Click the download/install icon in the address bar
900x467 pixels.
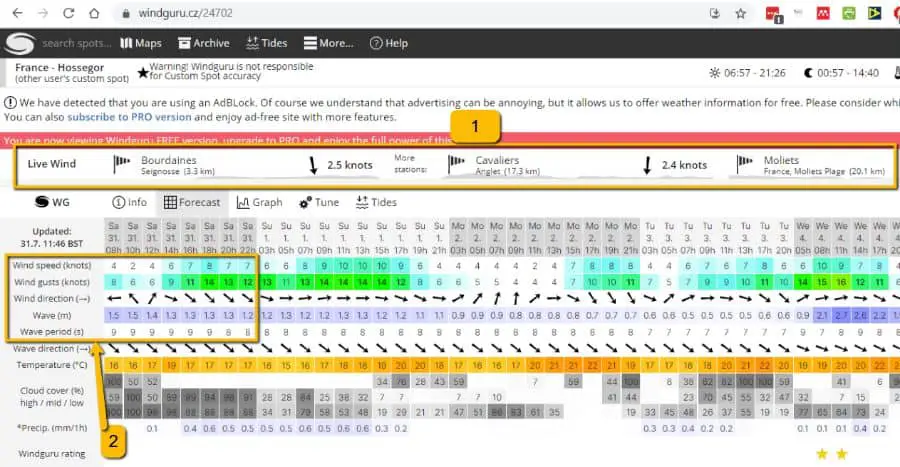715,13
